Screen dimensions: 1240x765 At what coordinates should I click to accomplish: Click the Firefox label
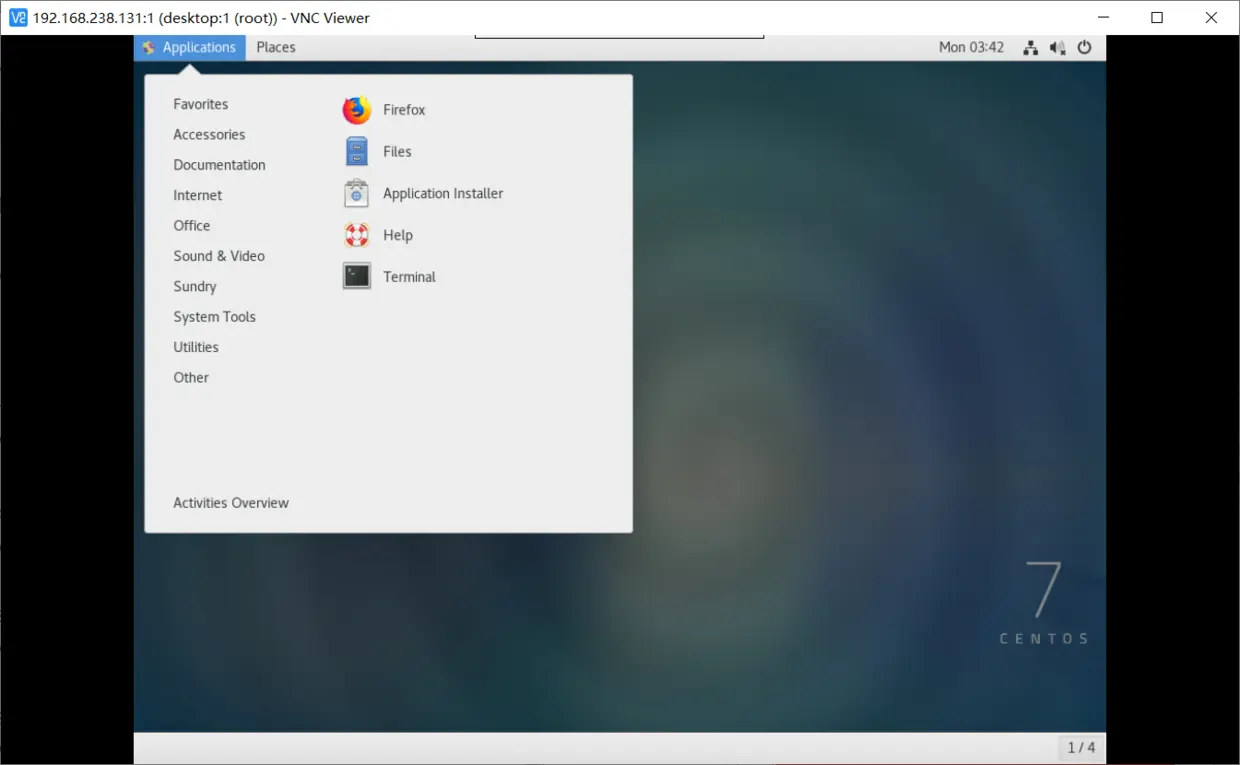[x=404, y=110]
